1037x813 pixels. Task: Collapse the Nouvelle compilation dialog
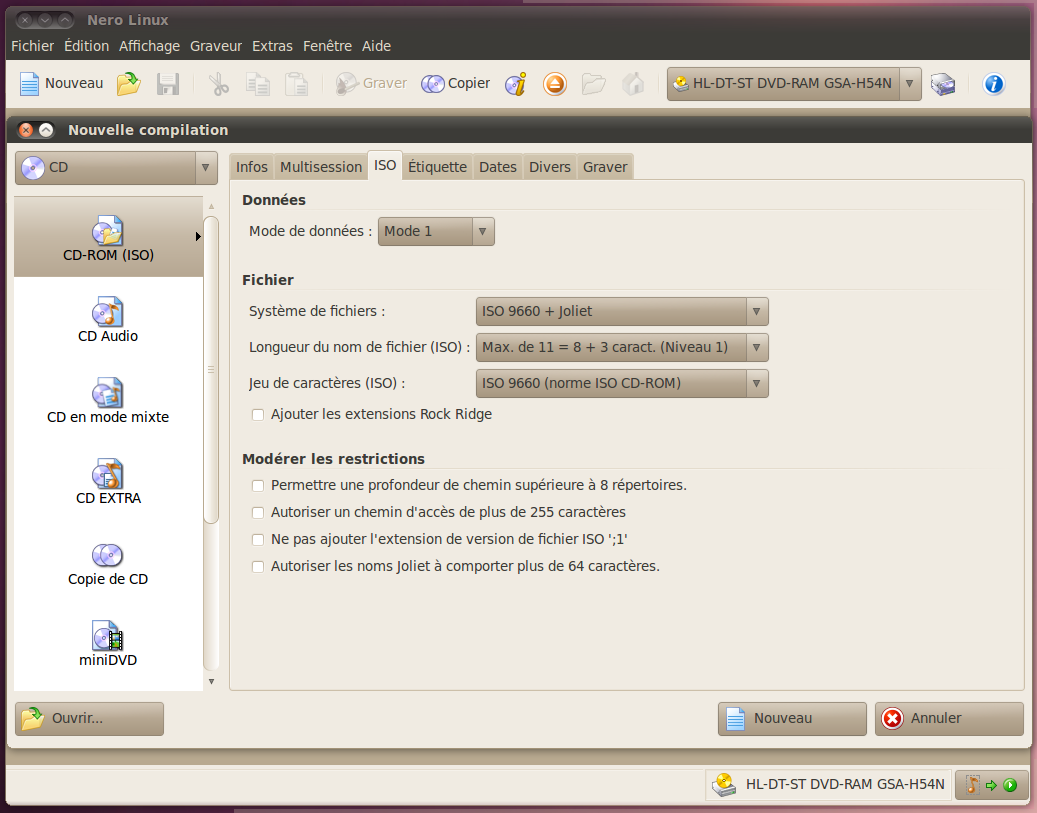46,130
